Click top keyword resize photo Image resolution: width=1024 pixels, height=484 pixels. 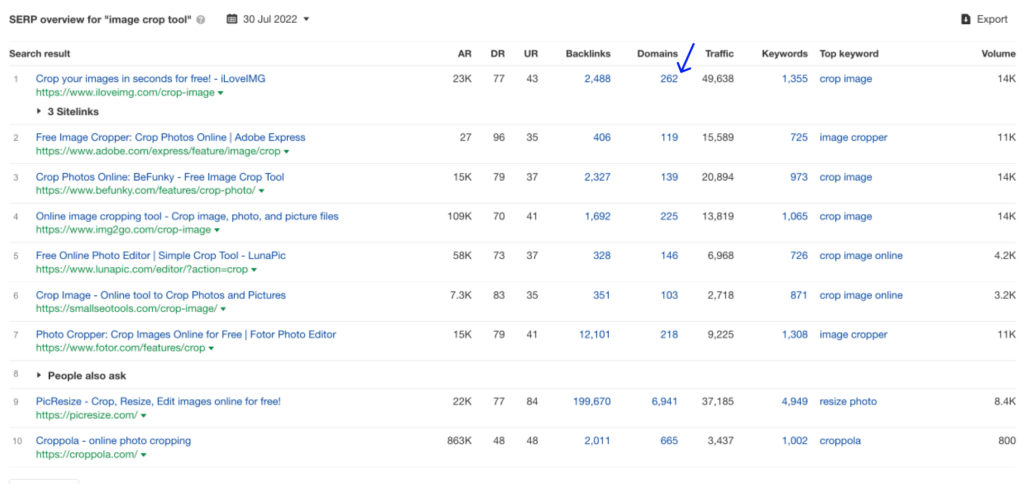[x=848, y=401]
